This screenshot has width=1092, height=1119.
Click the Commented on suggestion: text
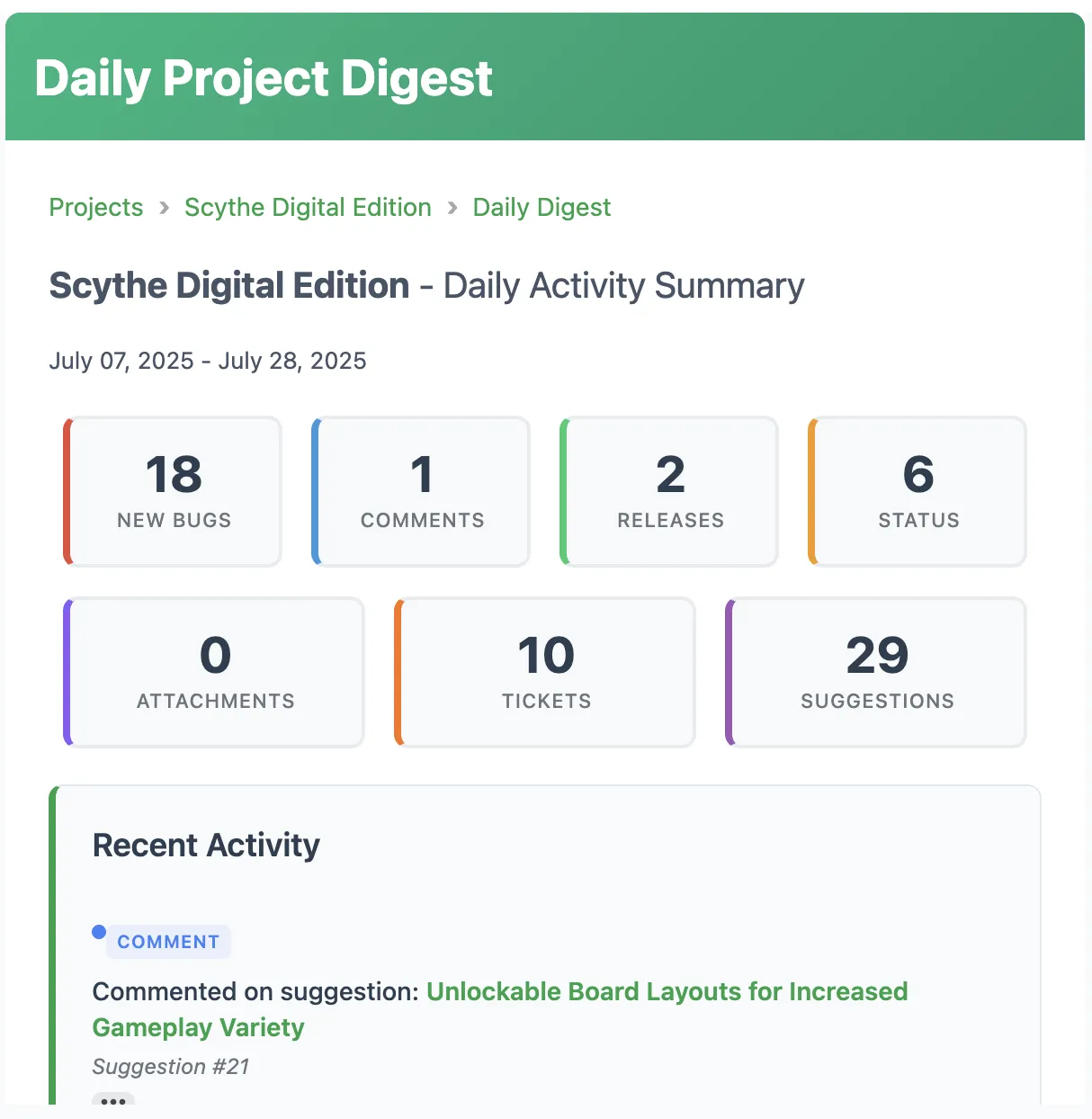click(x=255, y=991)
